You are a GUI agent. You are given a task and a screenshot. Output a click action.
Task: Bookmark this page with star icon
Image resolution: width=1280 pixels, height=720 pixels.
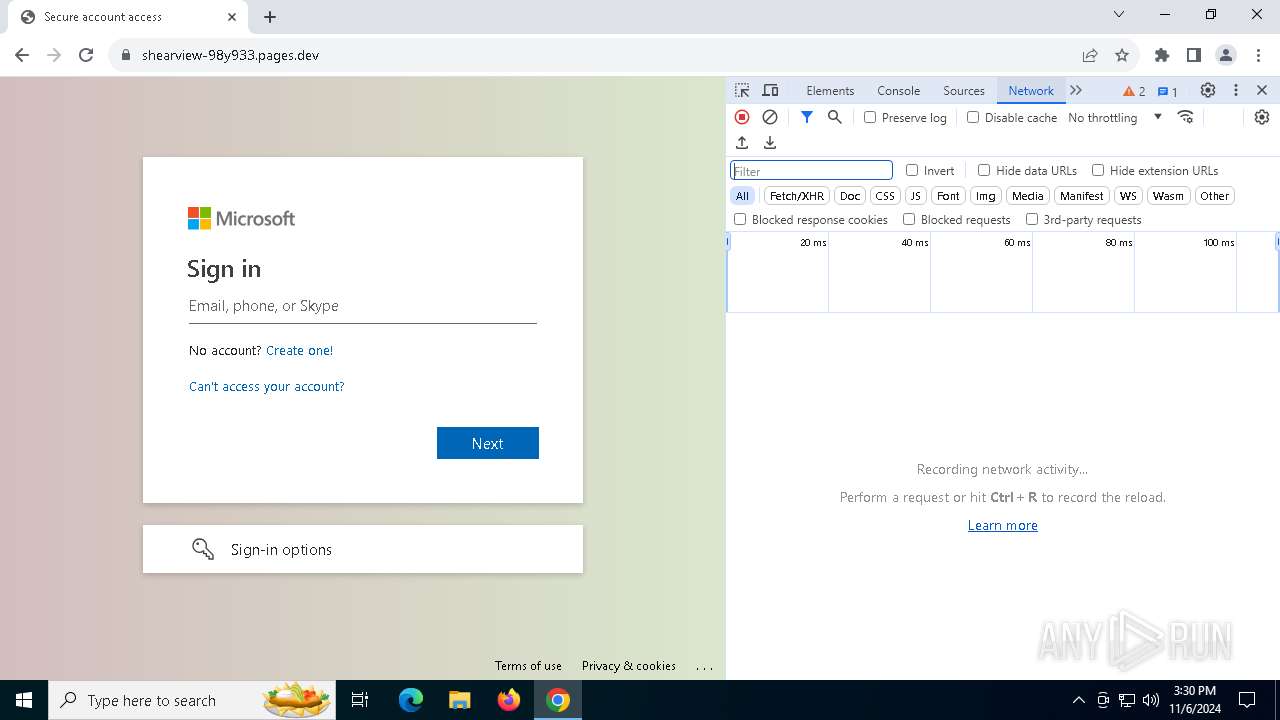tap(1122, 55)
